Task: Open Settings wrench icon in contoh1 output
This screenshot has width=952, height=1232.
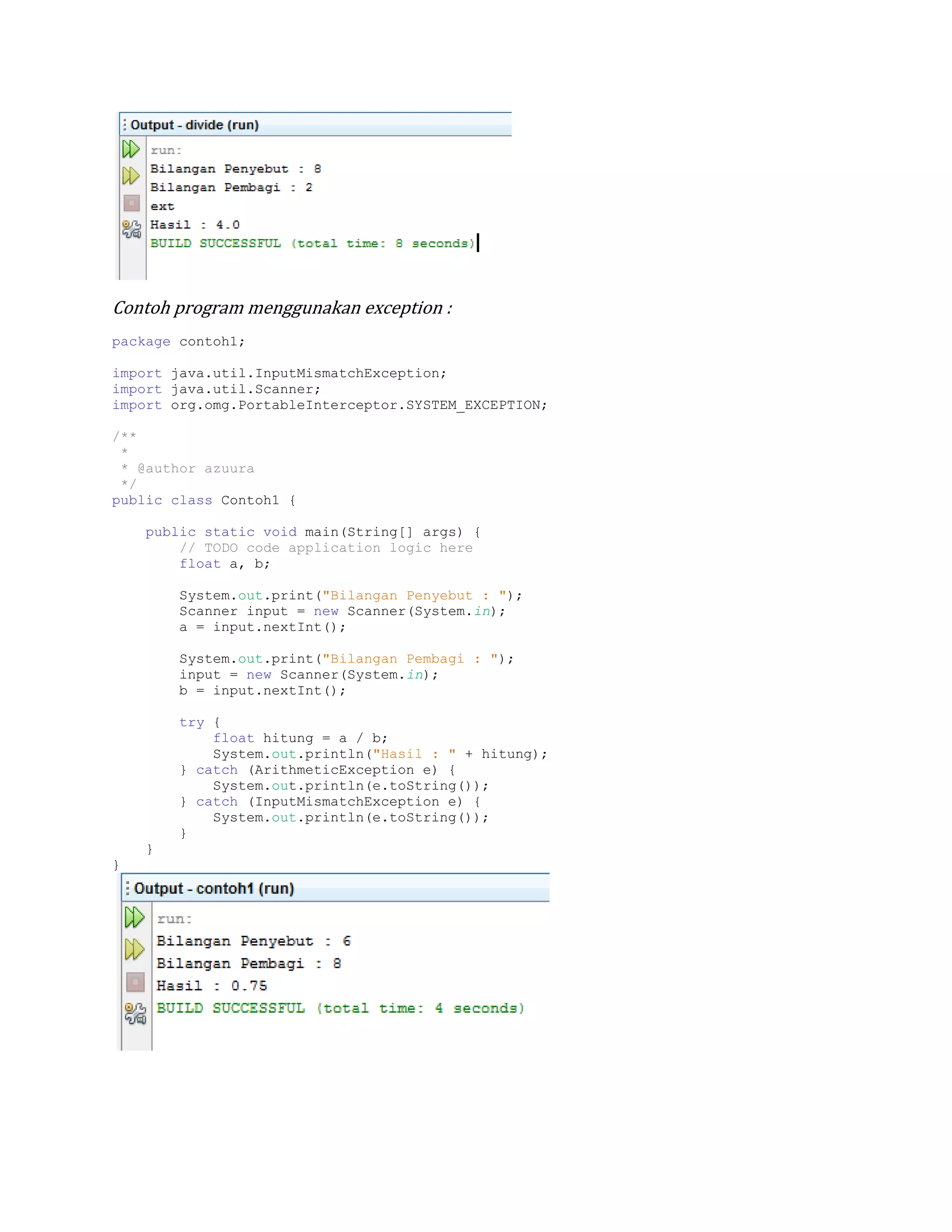Action: click(x=135, y=1013)
